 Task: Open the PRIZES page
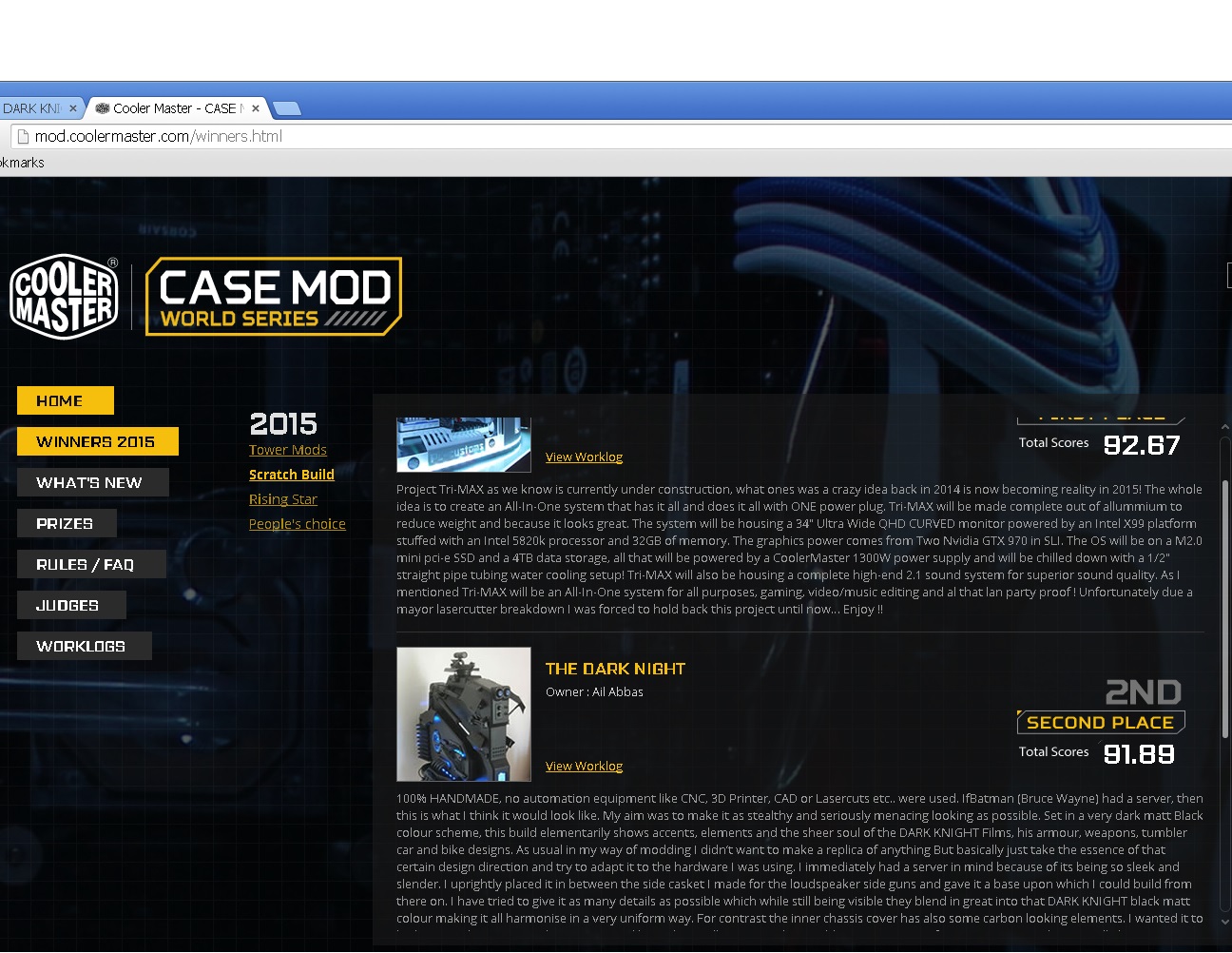pyautogui.click(x=67, y=523)
